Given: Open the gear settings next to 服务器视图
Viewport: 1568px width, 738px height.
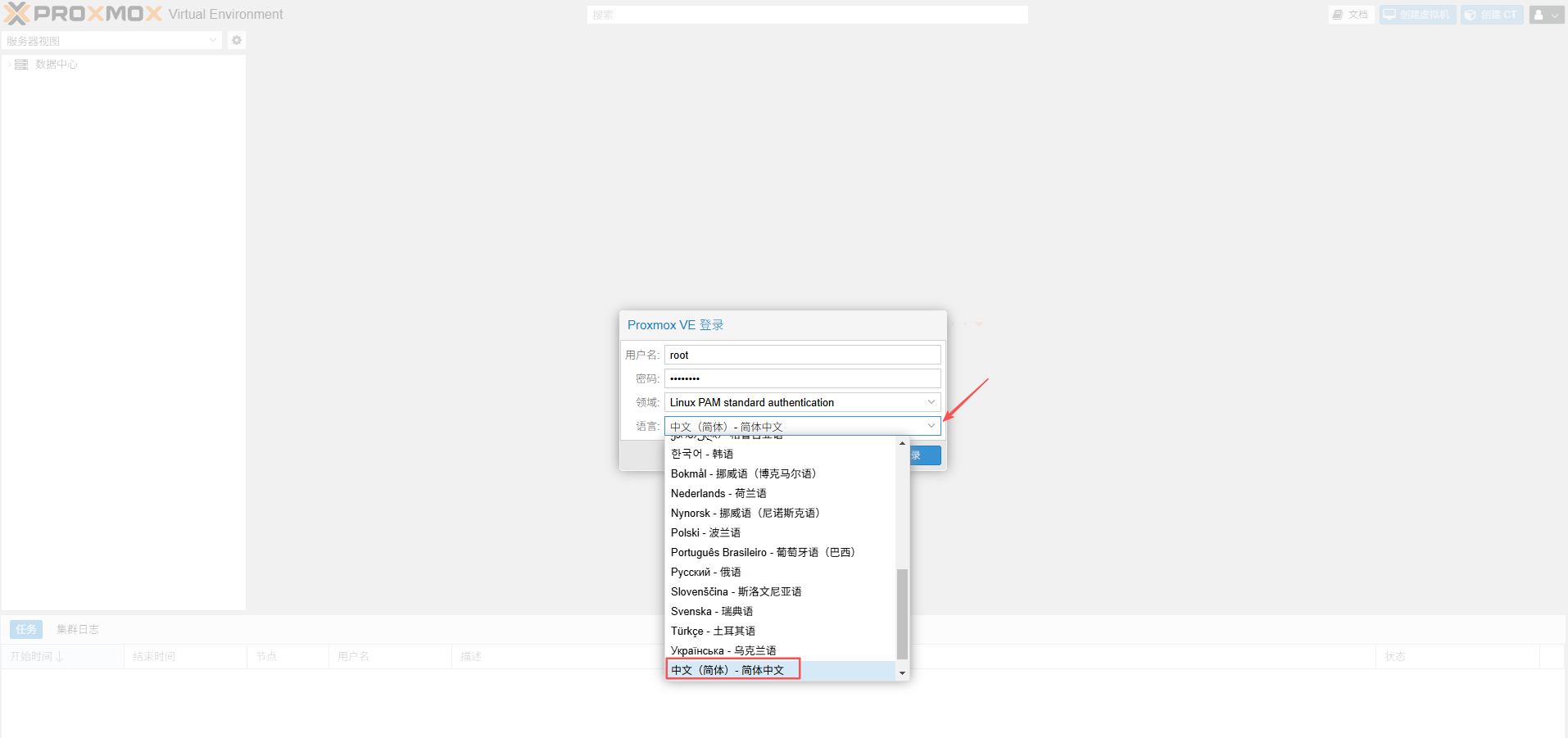Looking at the screenshot, I should point(237,40).
